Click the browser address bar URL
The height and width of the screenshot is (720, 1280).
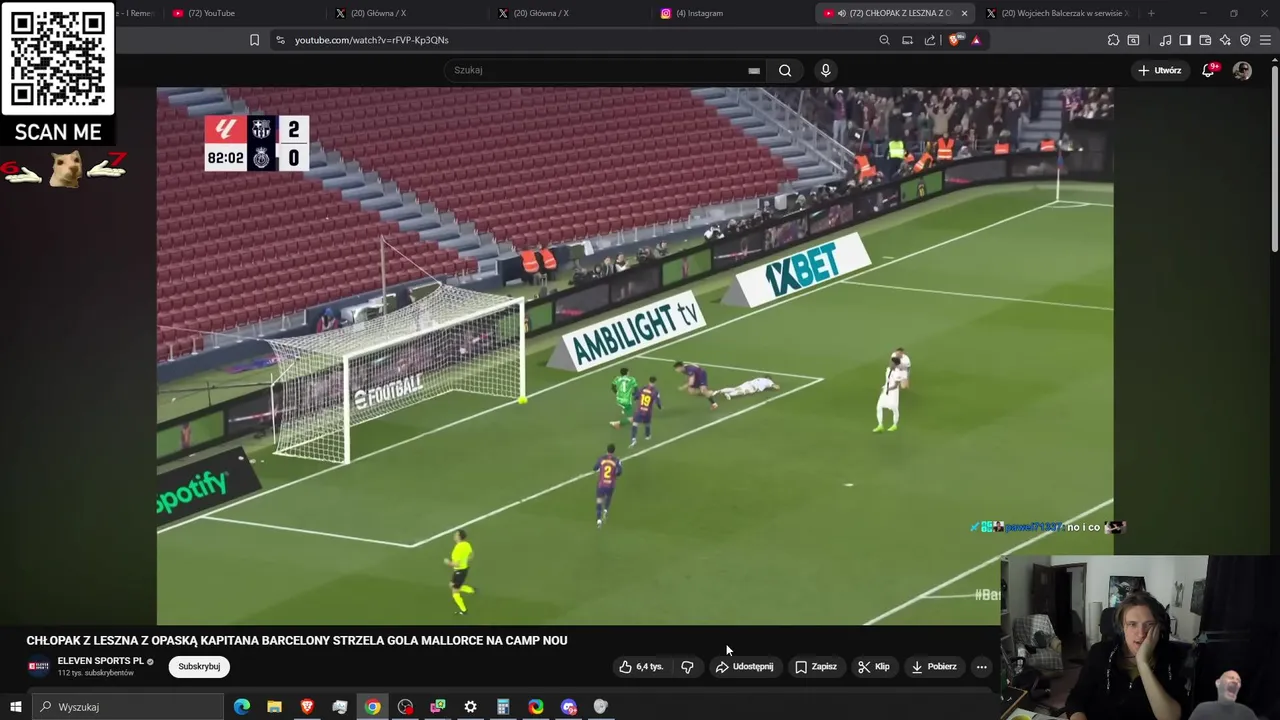click(372, 40)
